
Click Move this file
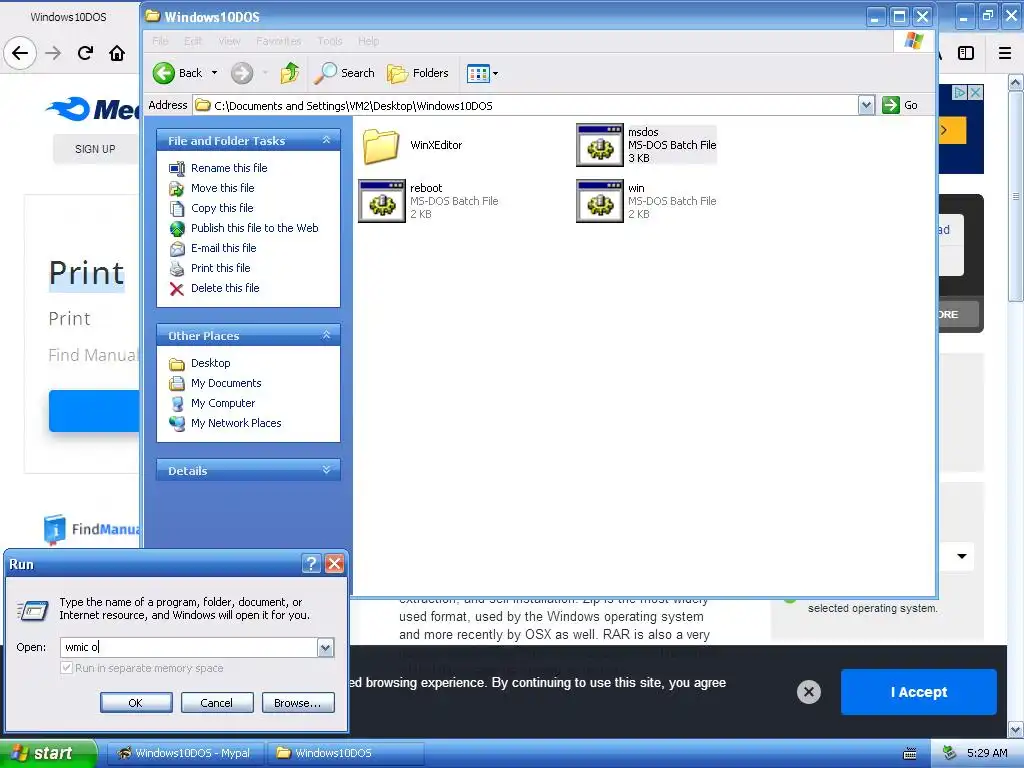222,188
